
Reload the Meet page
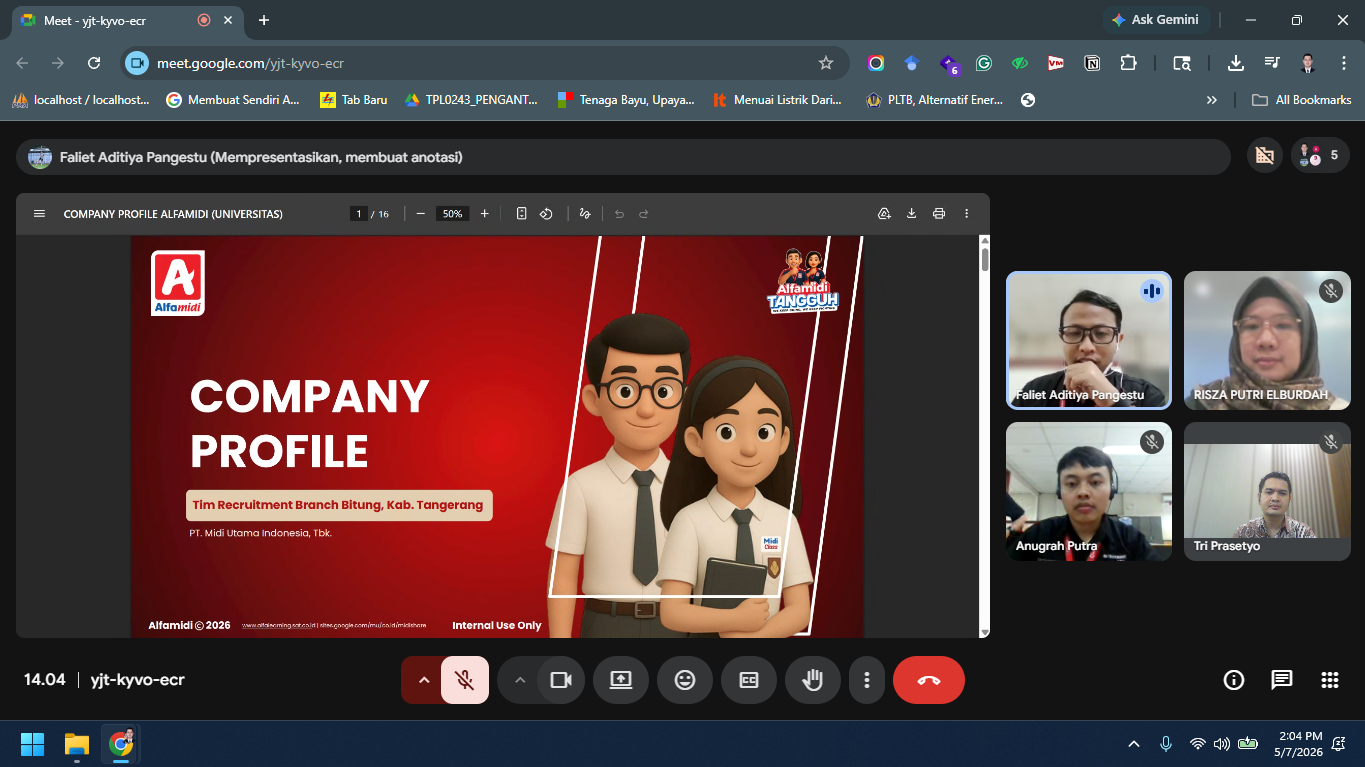[94, 63]
